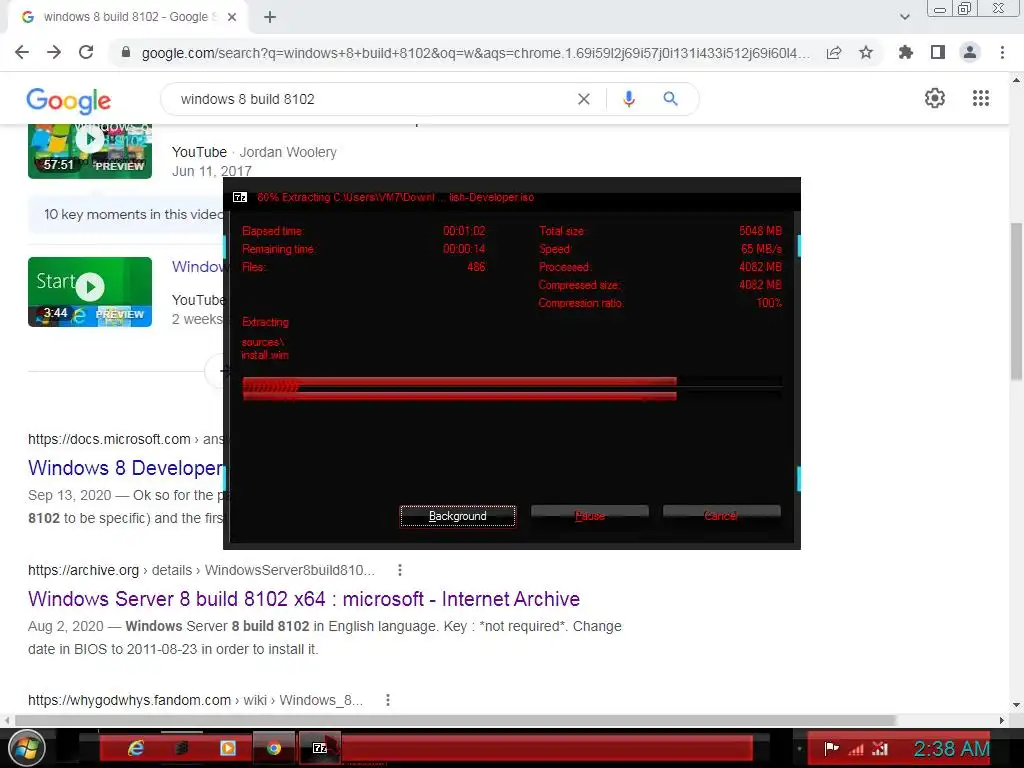Click the '65 MB/s' speed value
This screenshot has height=768, width=1024.
tap(761, 249)
